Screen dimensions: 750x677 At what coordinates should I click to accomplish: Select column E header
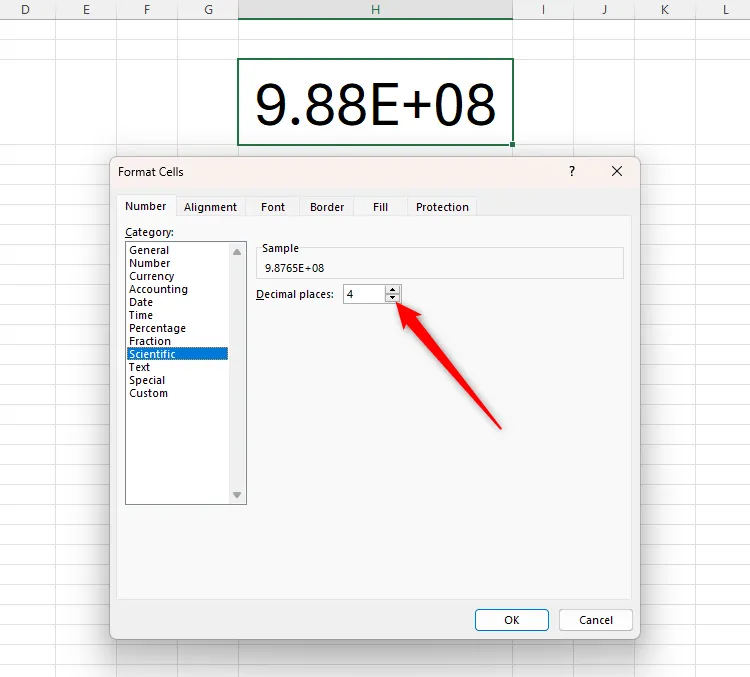(86, 10)
